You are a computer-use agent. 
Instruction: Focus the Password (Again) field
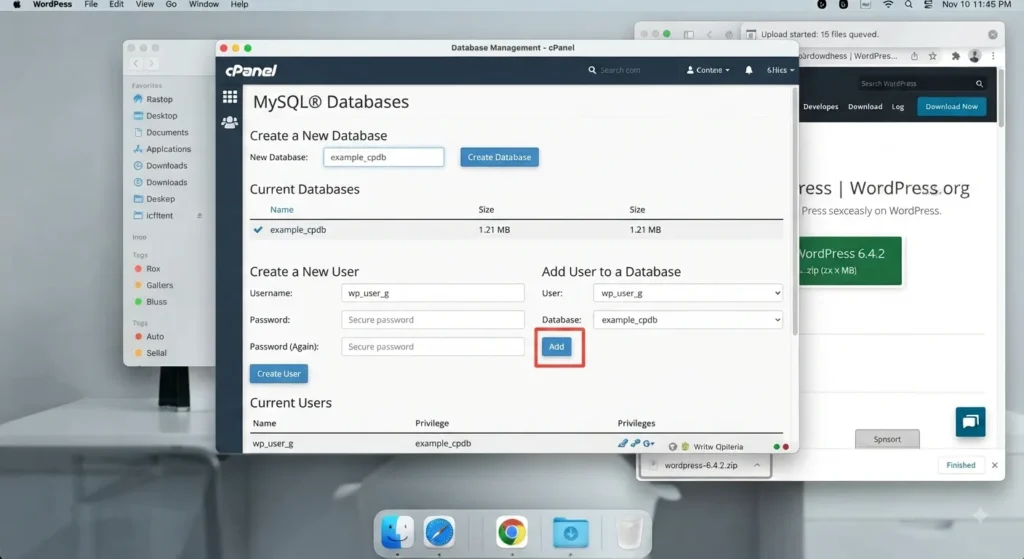[432, 347]
